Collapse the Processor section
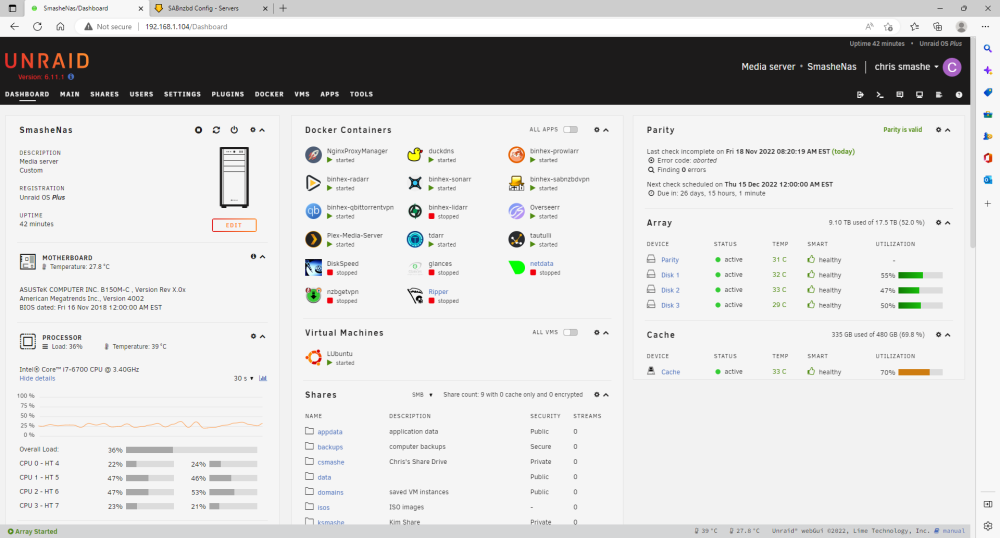 tap(263, 337)
